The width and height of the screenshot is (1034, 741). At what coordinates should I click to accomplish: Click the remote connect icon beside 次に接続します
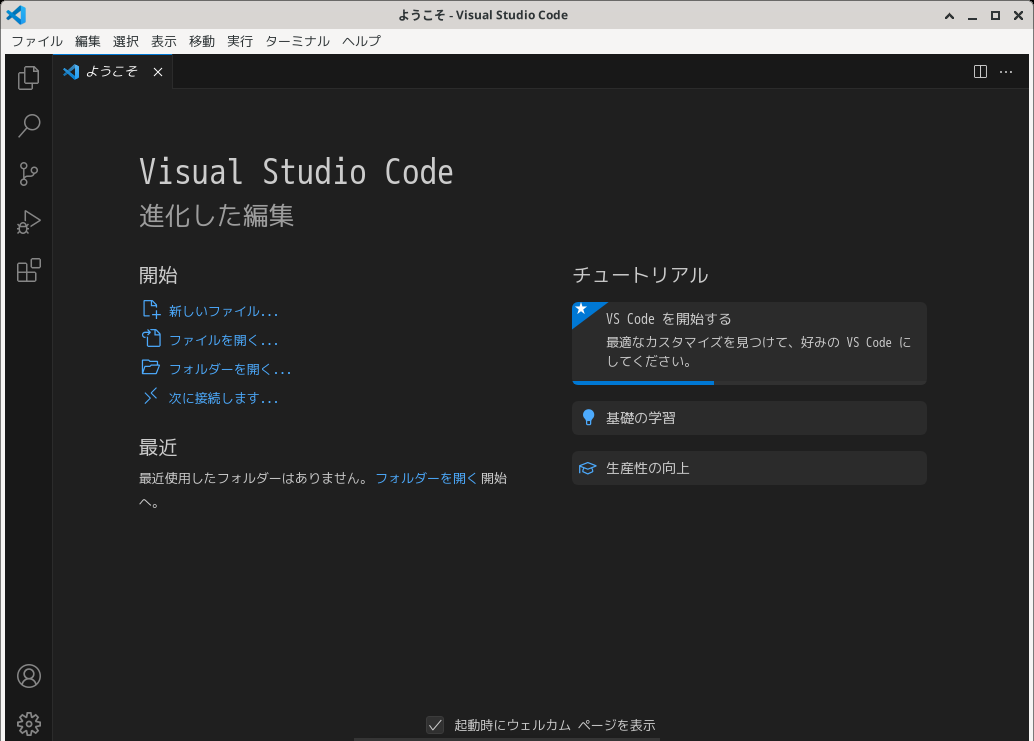tap(151, 396)
